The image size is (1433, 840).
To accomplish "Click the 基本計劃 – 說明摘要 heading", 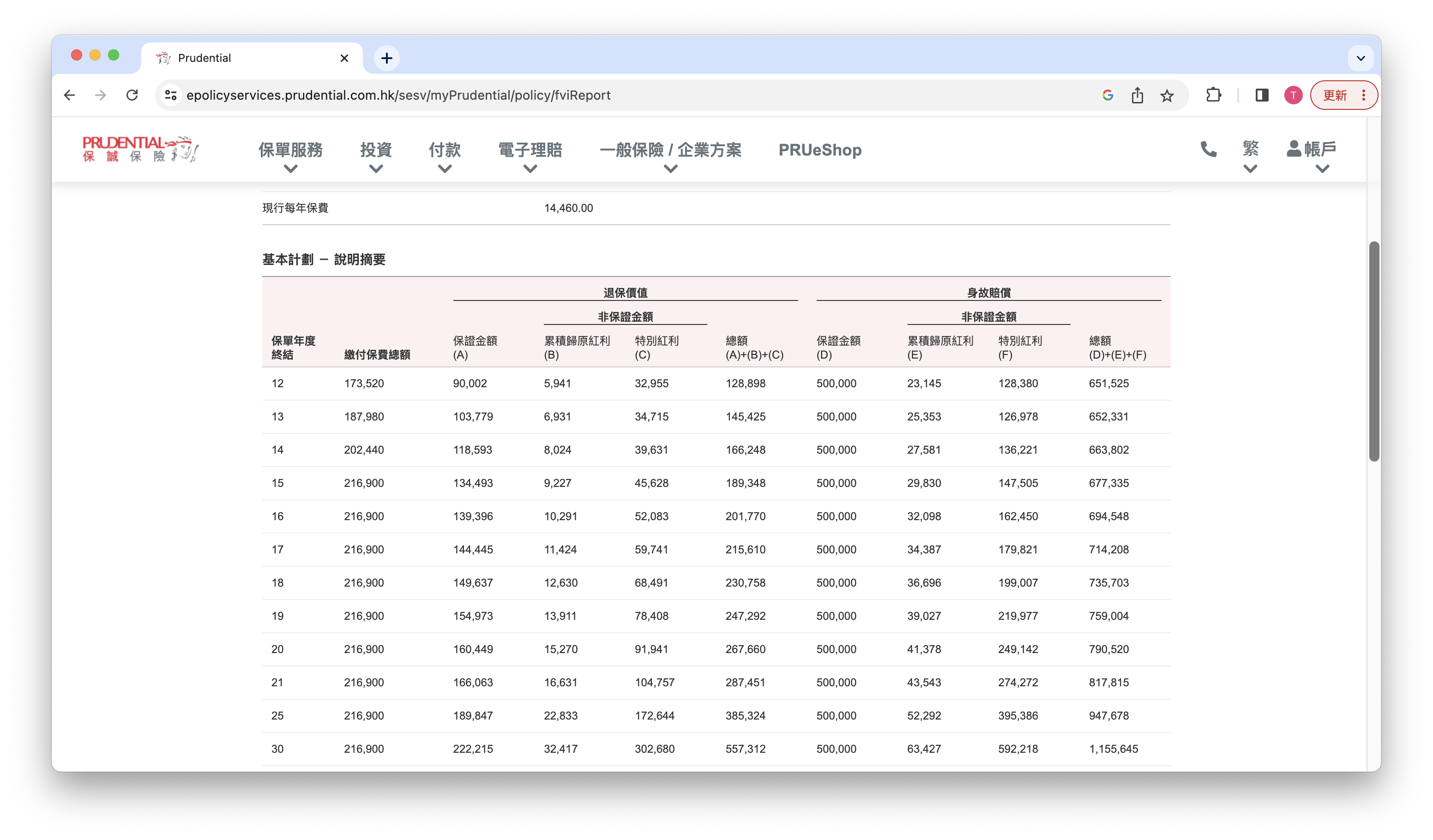I will point(324,260).
